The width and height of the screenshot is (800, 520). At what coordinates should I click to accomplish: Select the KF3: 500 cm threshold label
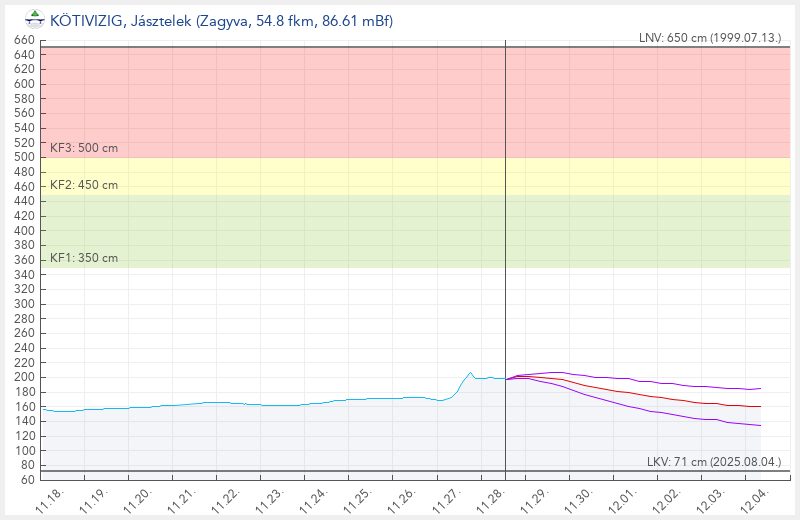point(84,148)
